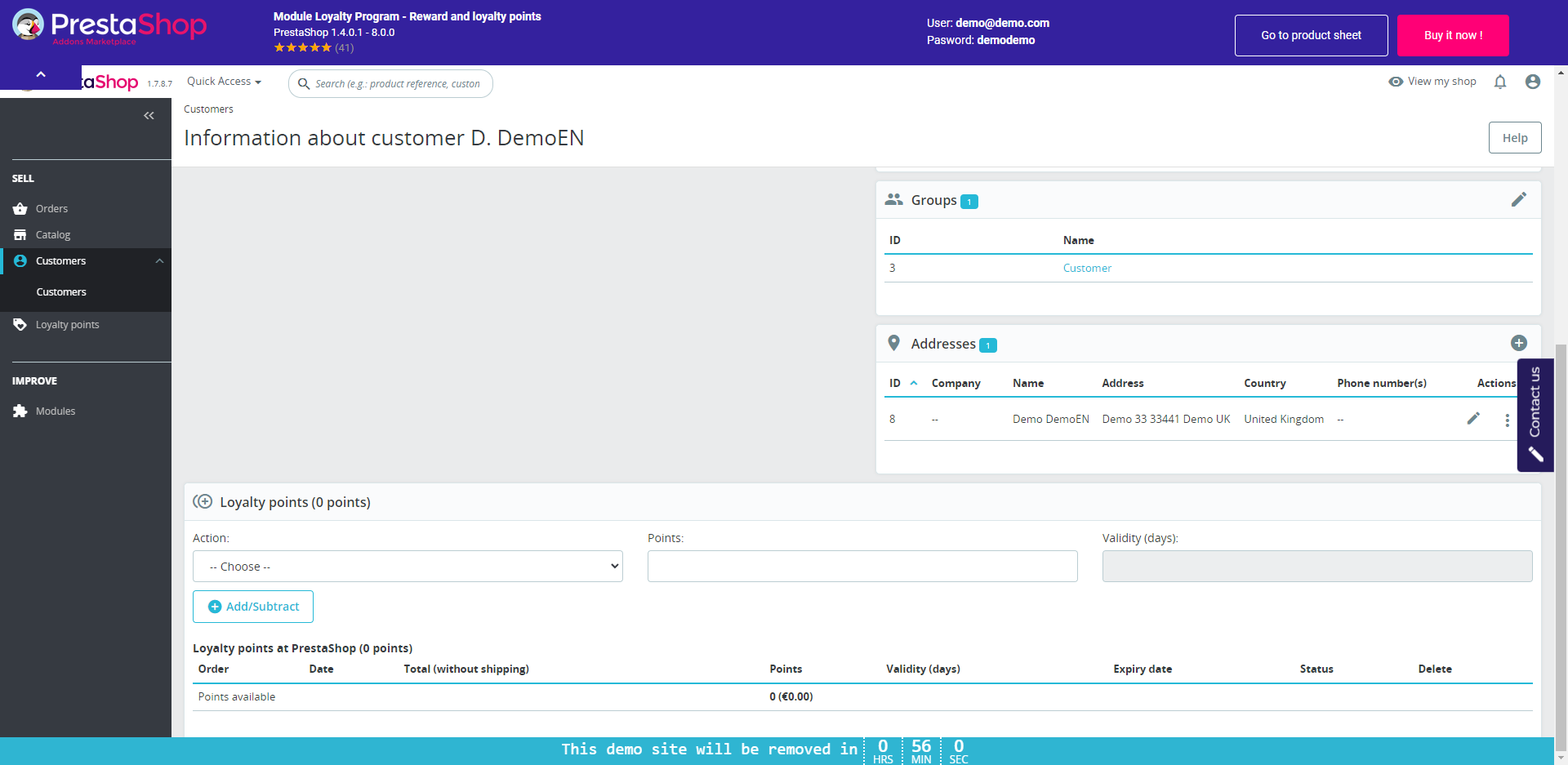Click the Demo DemoEN address name
The image size is (1568, 765).
point(1051,419)
